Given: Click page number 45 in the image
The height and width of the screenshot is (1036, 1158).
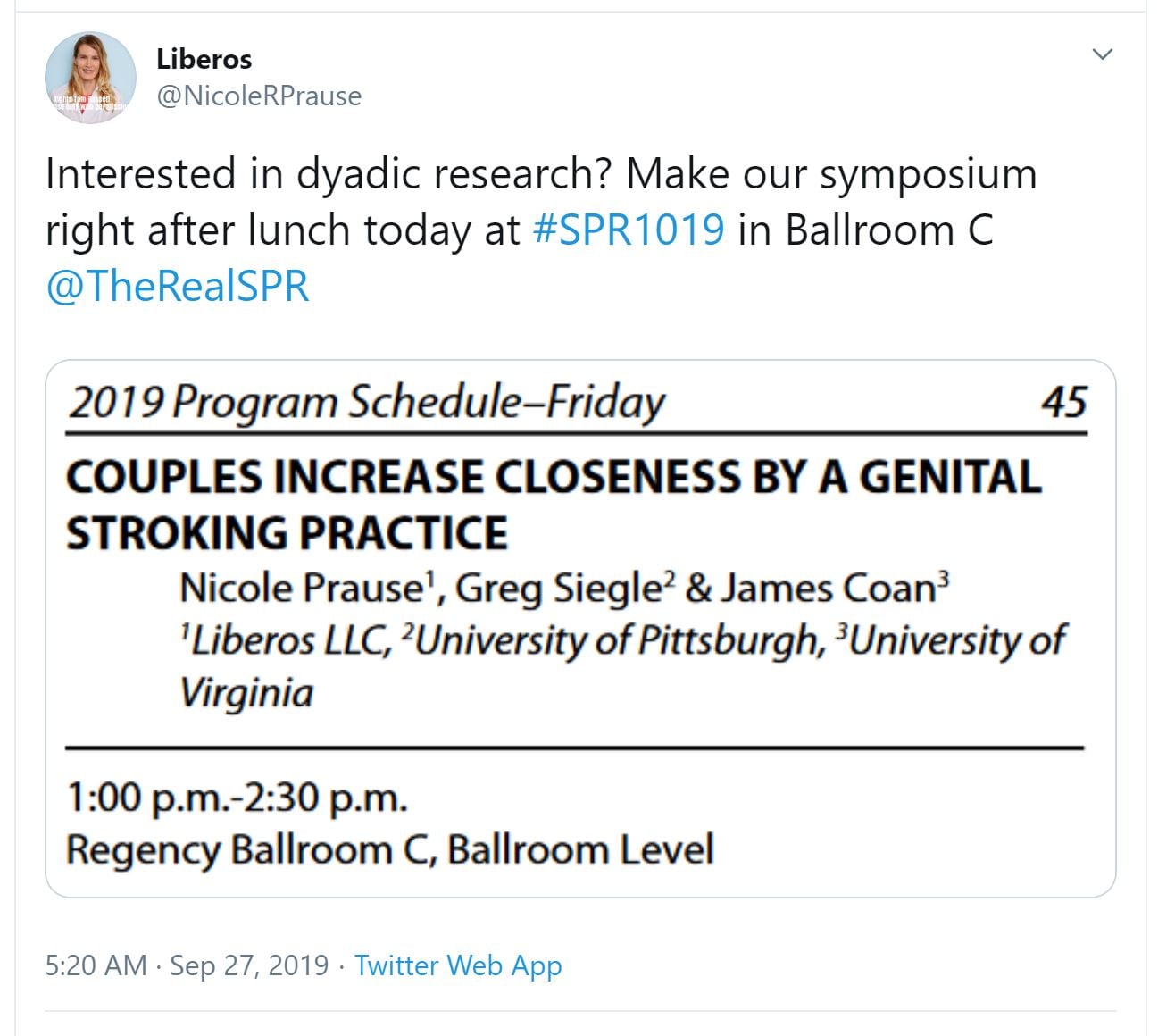Looking at the screenshot, I should click(1063, 403).
